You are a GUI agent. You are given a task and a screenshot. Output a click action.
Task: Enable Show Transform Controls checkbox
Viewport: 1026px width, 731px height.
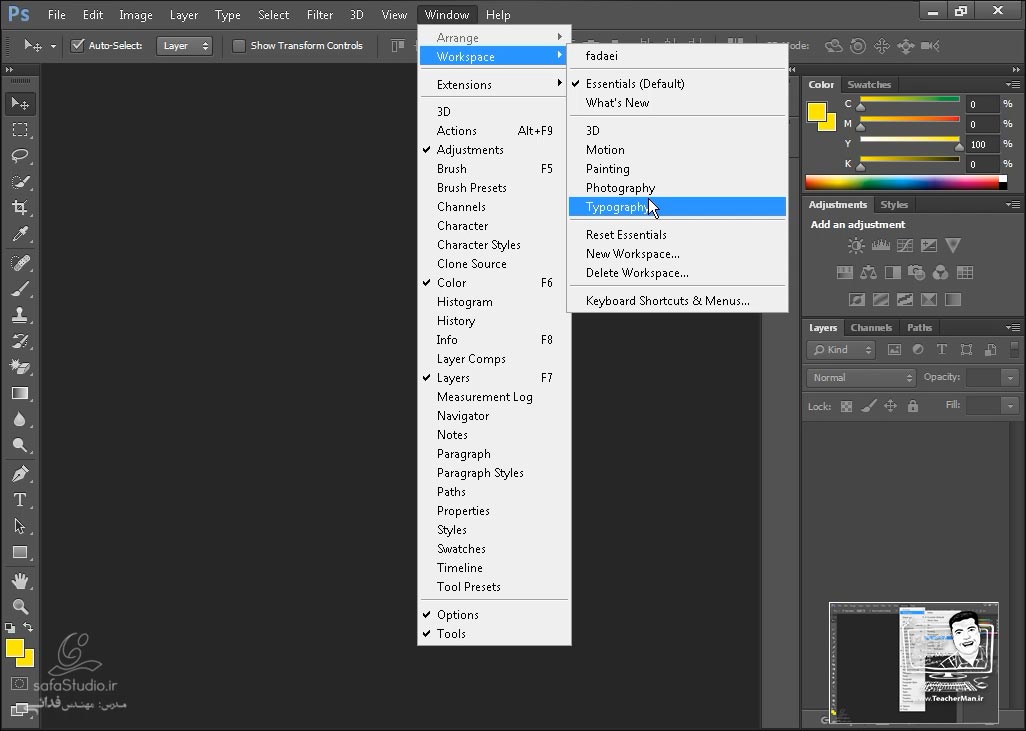pos(239,46)
